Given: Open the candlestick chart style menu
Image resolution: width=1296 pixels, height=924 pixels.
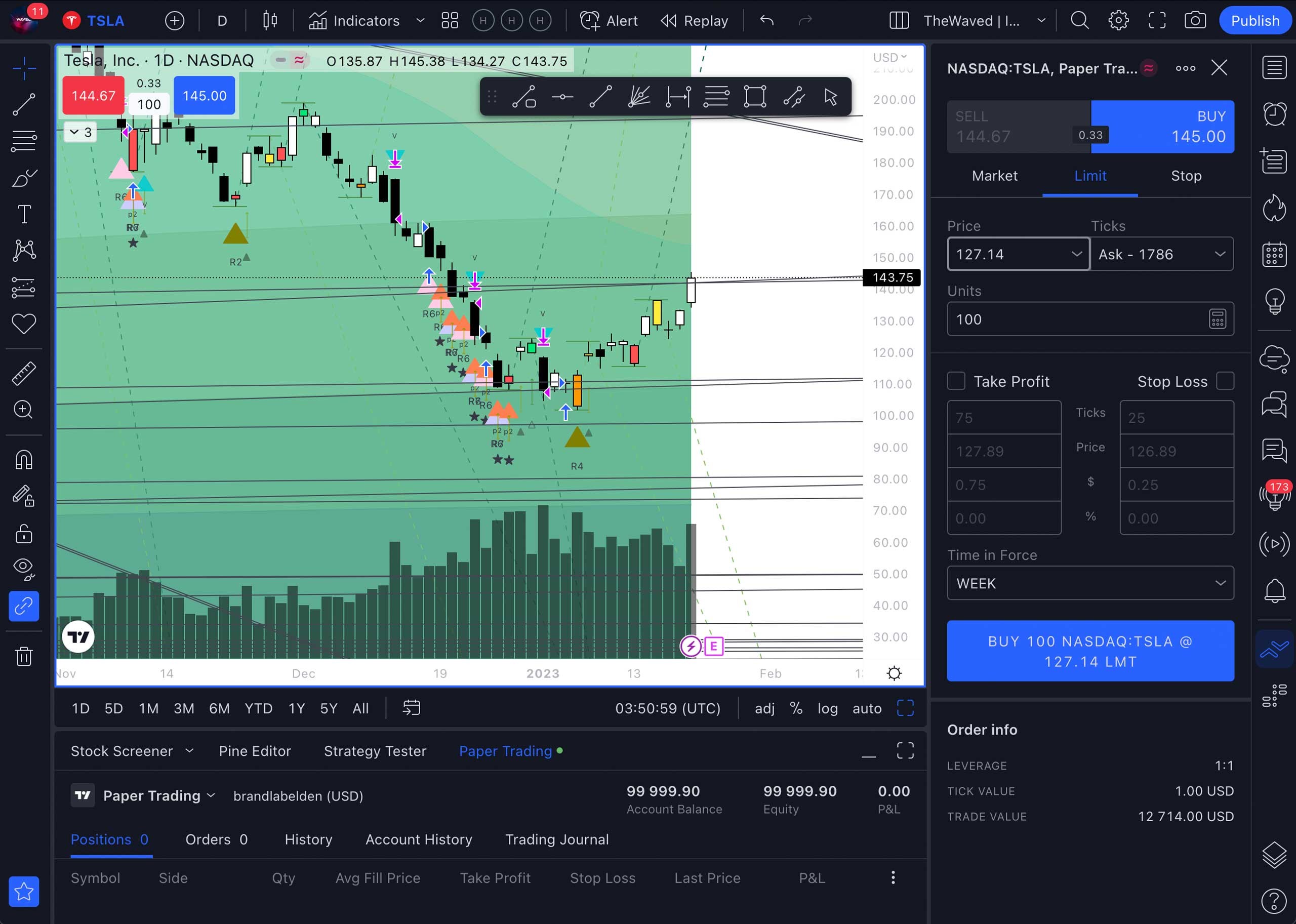Looking at the screenshot, I should pos(270,21).
